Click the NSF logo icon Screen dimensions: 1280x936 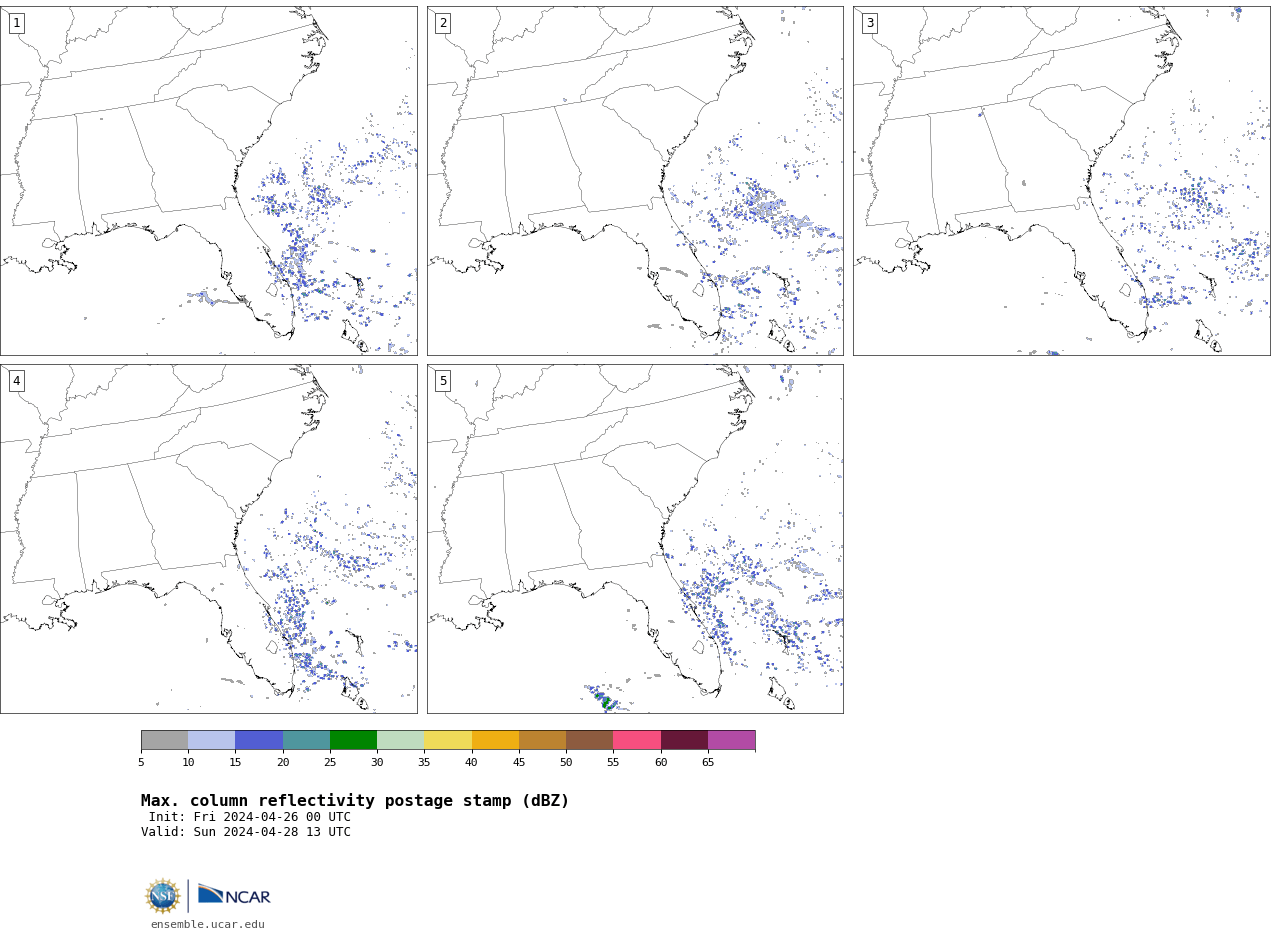pyautogui.click(x=163, y=896)
